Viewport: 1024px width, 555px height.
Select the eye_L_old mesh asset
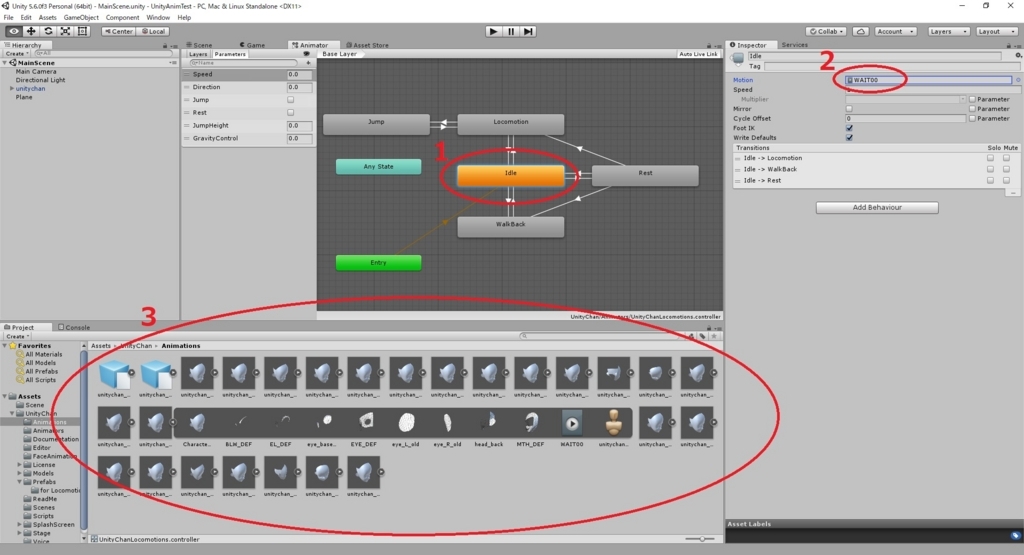[406, 423]
